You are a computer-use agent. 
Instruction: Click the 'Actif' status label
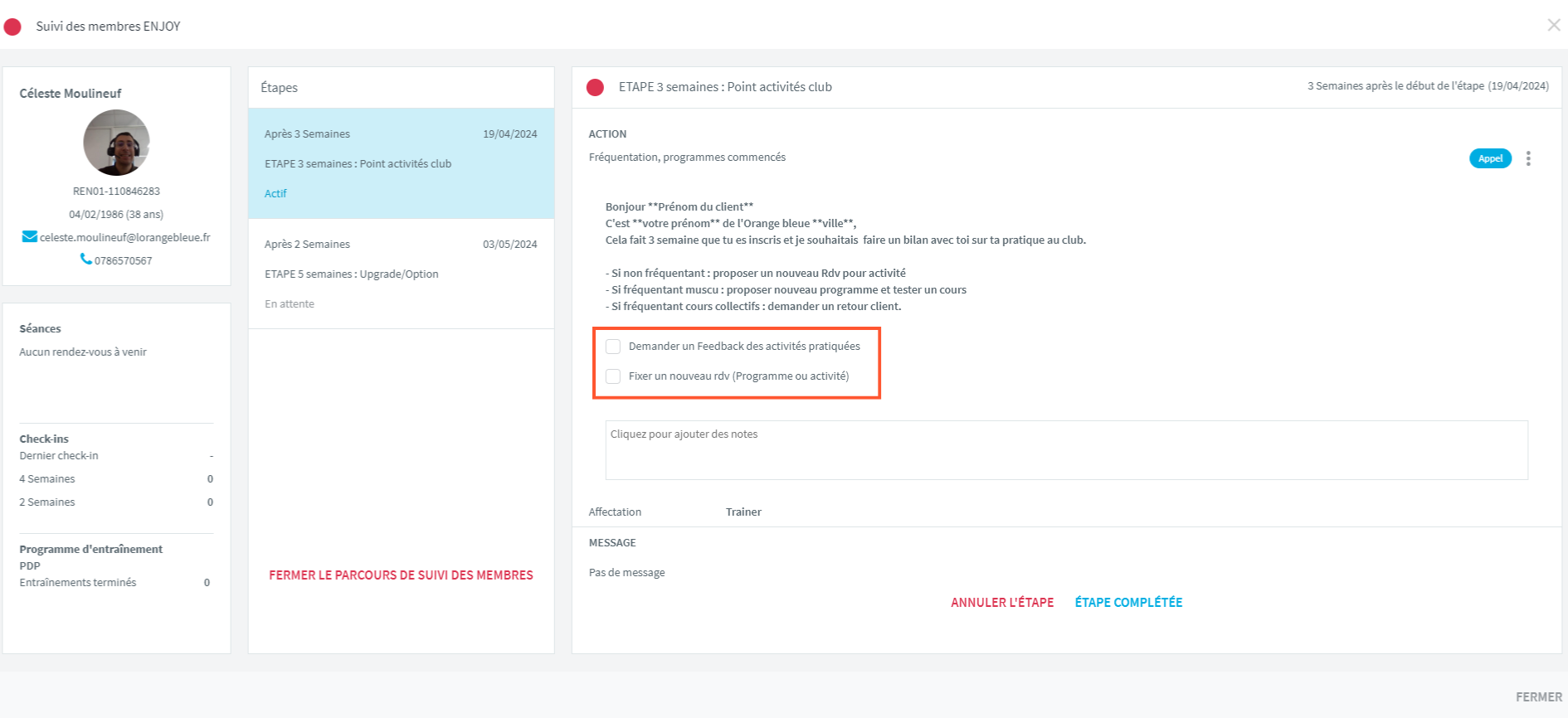pos(275,193)
